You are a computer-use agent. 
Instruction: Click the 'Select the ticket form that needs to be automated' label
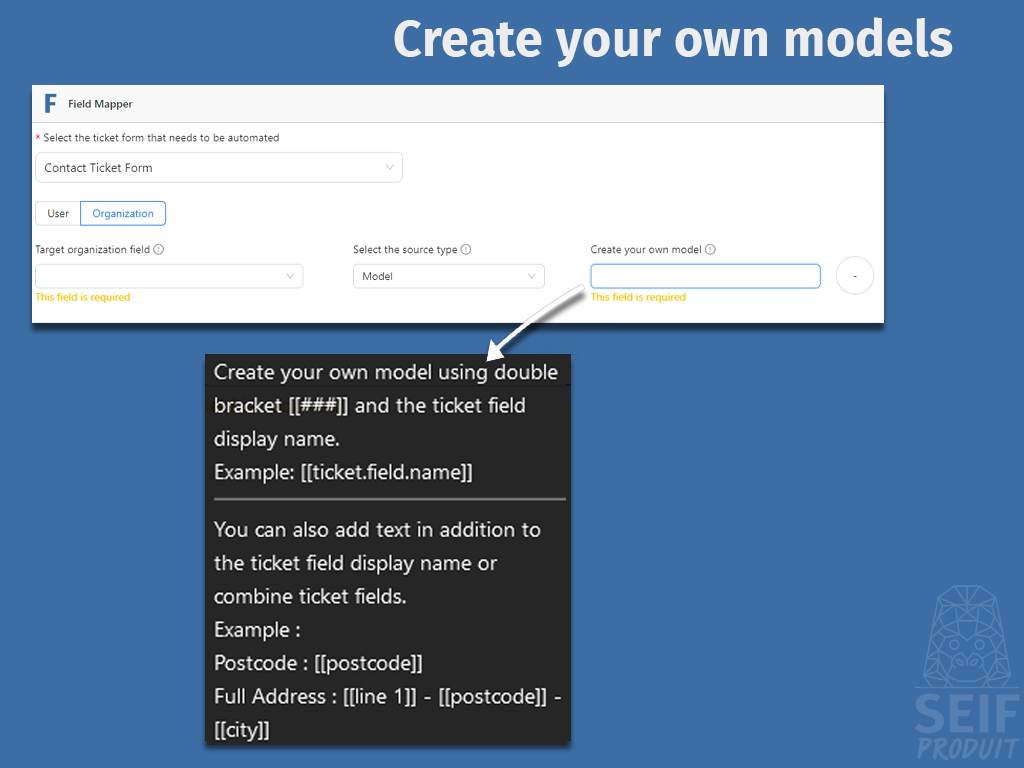161,138
